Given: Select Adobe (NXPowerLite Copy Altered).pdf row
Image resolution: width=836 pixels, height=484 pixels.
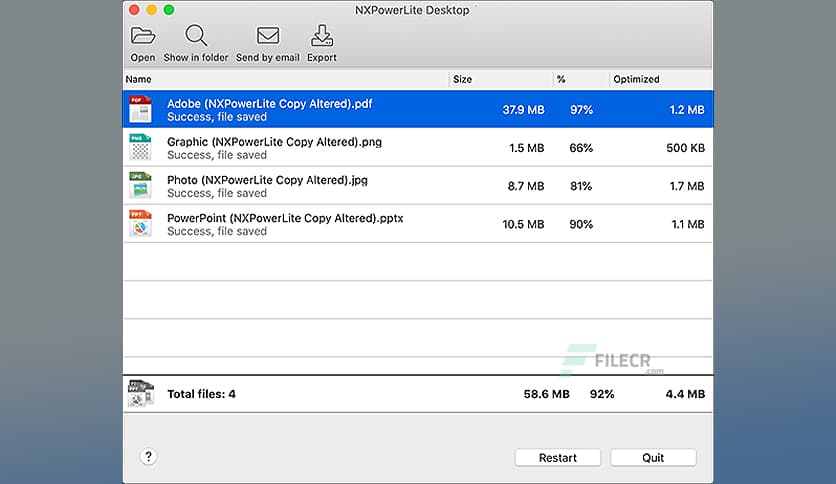Looking at the screenshot, I should click(418, 109).
